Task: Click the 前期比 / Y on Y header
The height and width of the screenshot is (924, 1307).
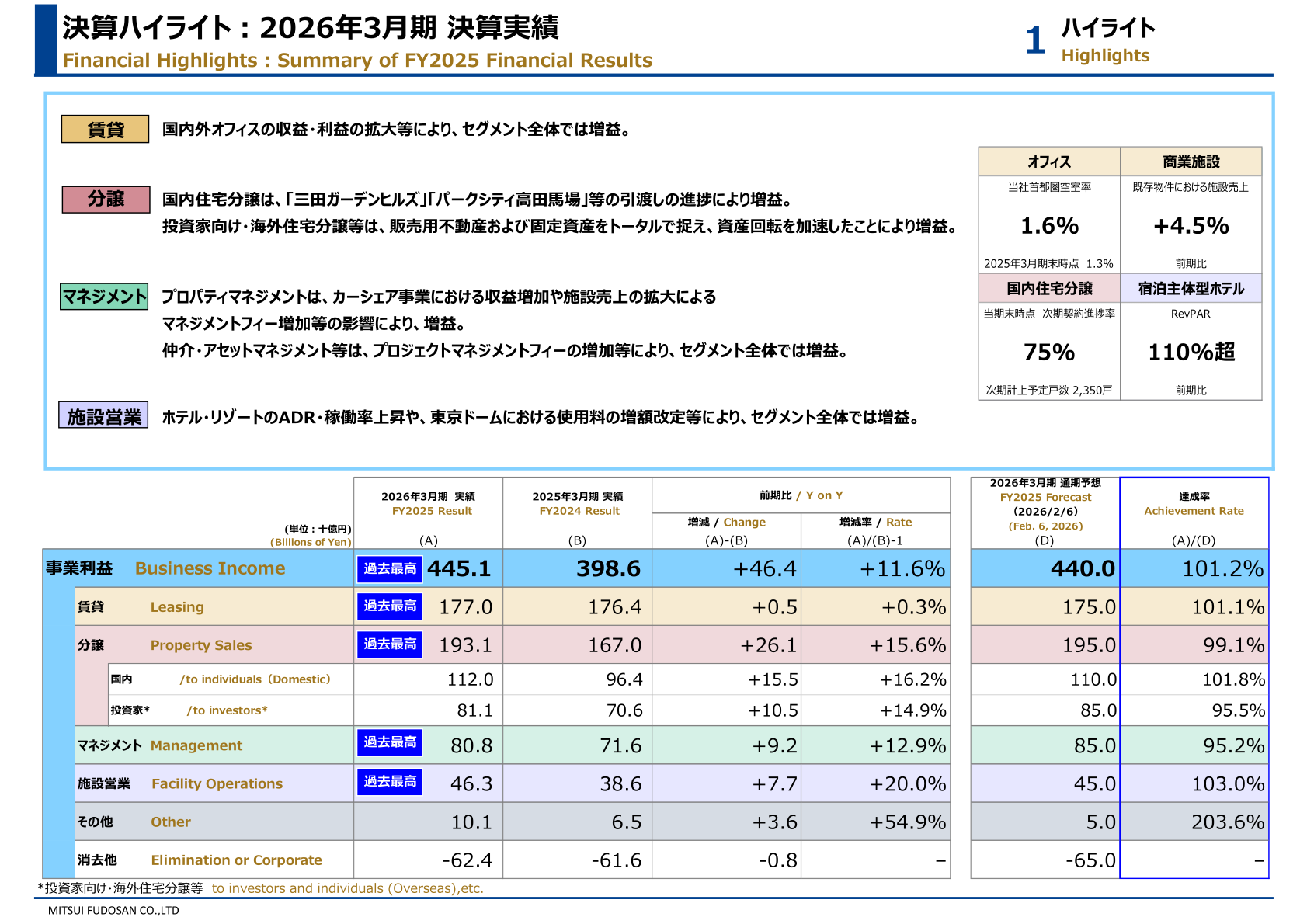Action: coord(801,495)
